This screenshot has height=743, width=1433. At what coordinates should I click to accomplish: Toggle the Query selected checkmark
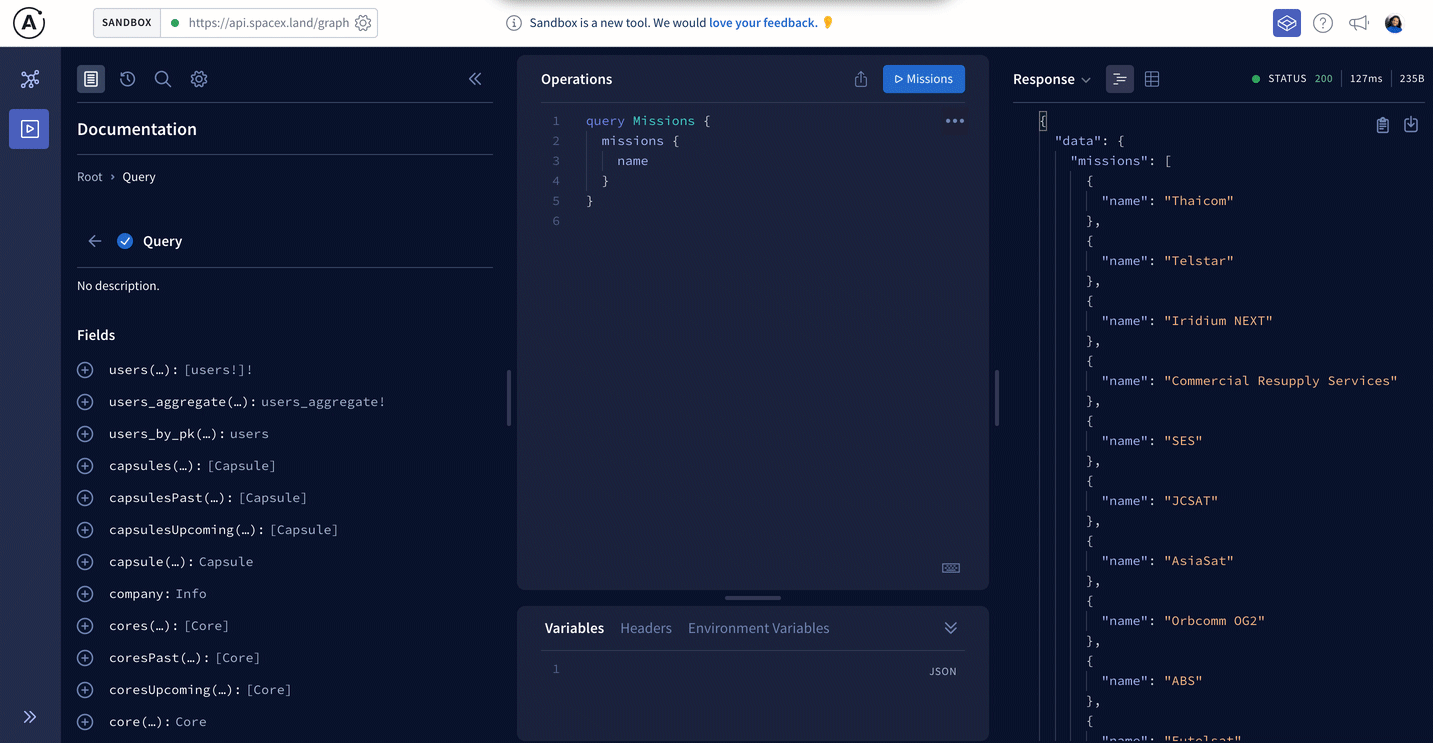(125, 241)
